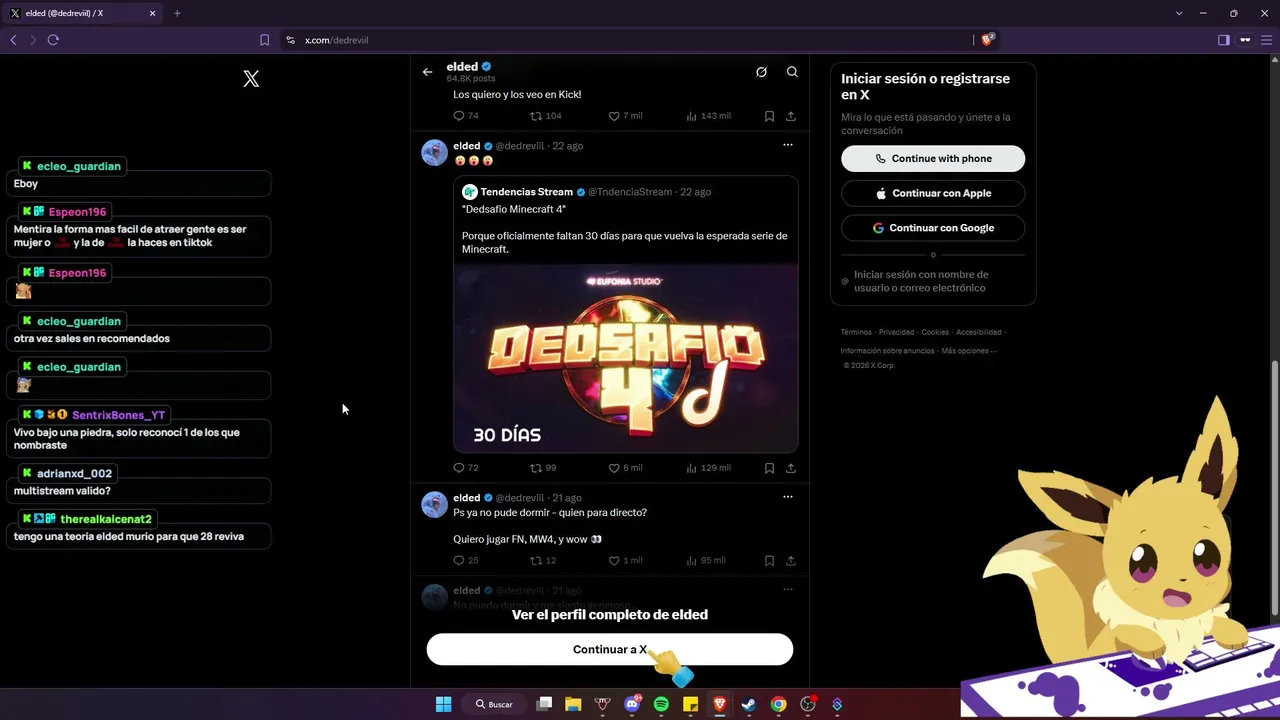The image size is (1280, 720).
Task: Like the post with 1 mil likes
Action: [625, 561]
